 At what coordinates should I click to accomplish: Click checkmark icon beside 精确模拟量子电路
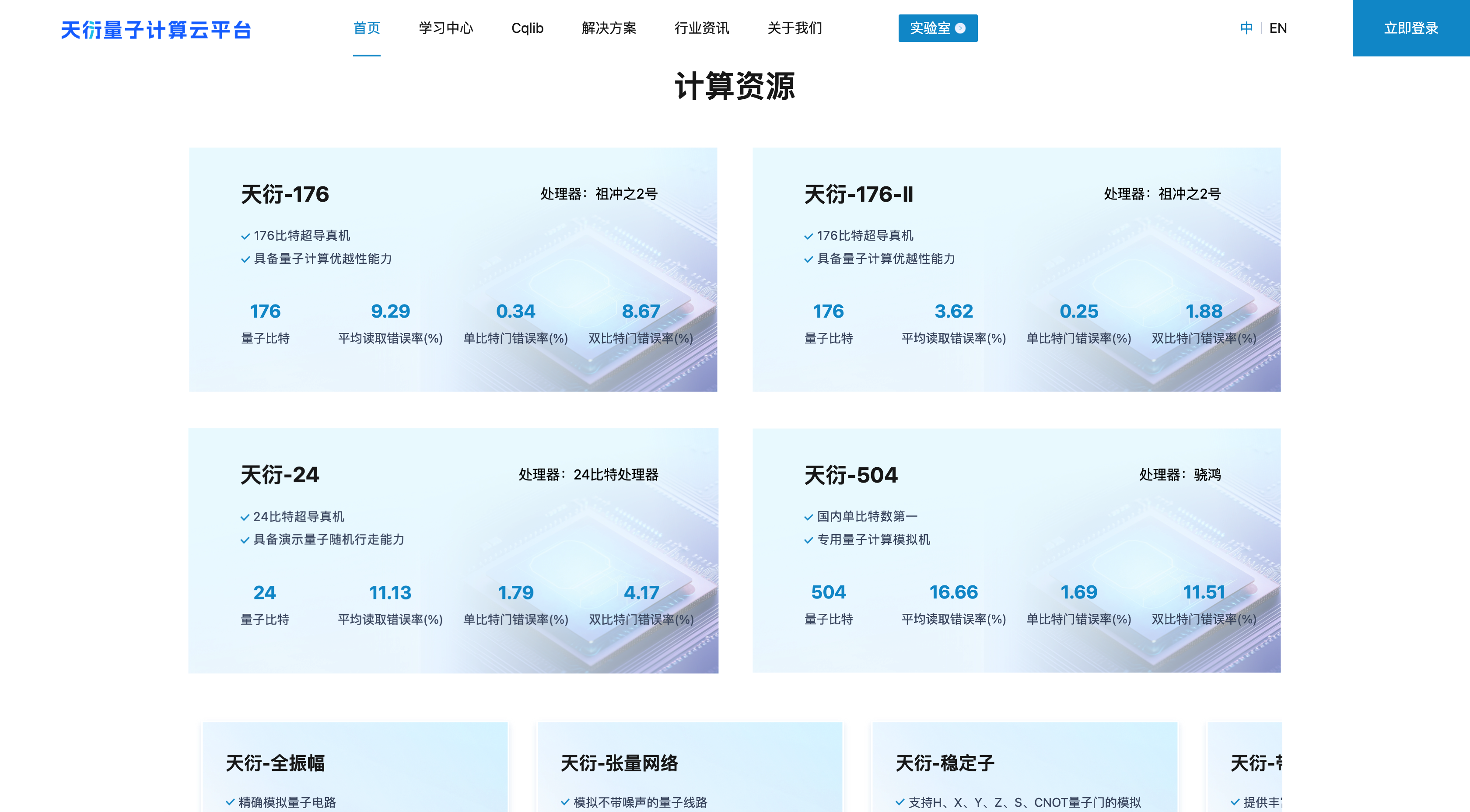230,802
